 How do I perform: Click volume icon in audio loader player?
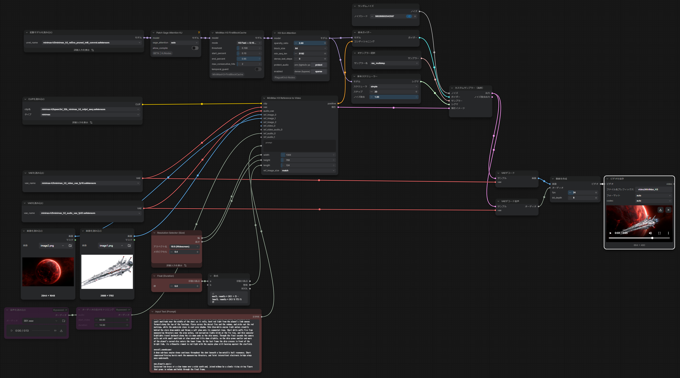coord(55,331)
